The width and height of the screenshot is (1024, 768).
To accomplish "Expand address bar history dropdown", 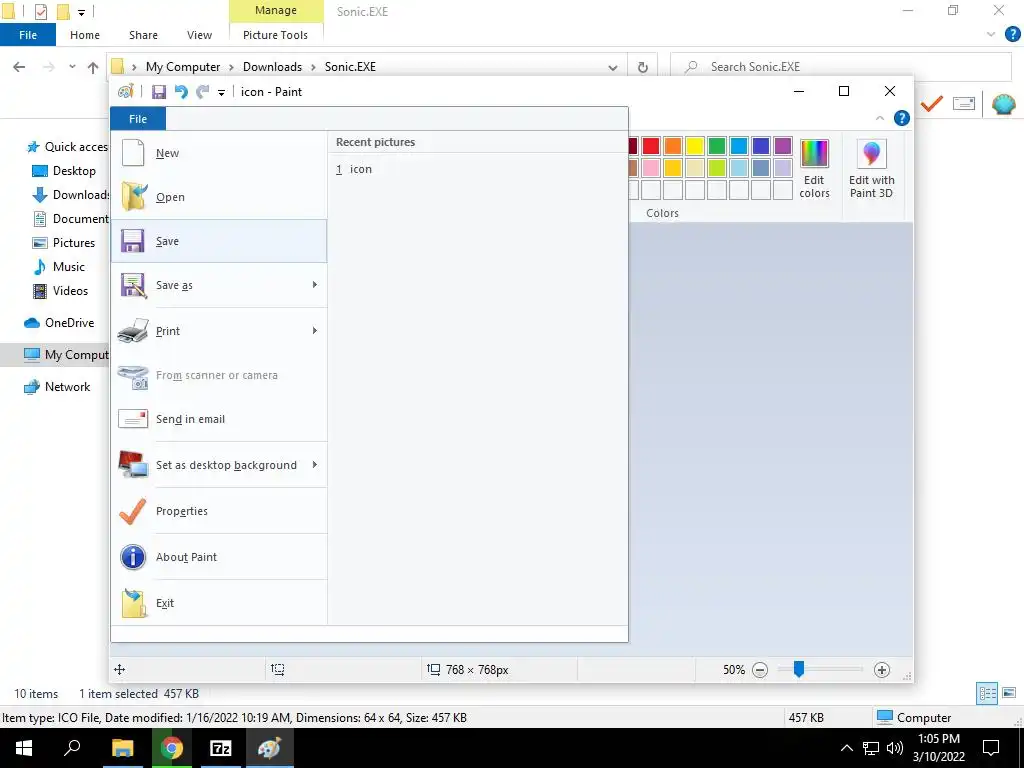I will point(613,67).
